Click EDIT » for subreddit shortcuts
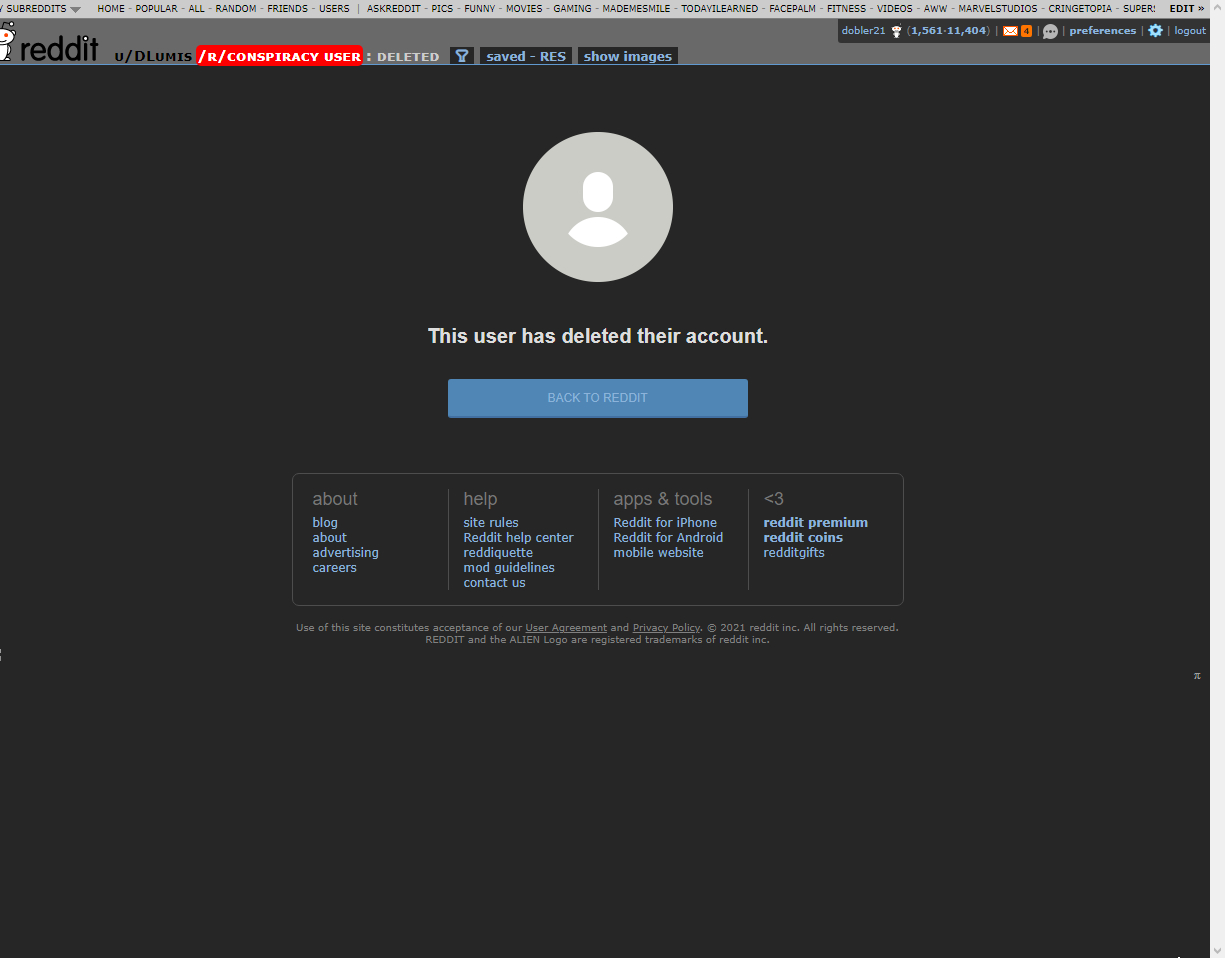This screenshot has width=1225, height=958. coord(1187,8)
